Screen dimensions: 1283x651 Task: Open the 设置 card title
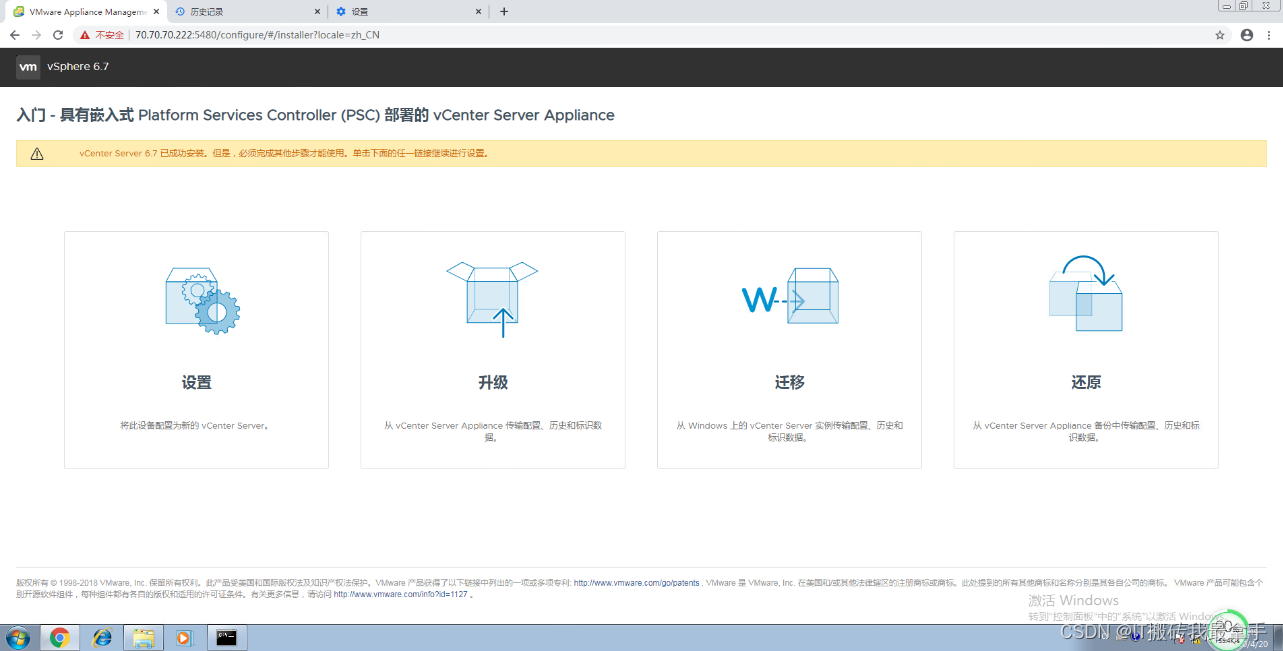(197, 383)
